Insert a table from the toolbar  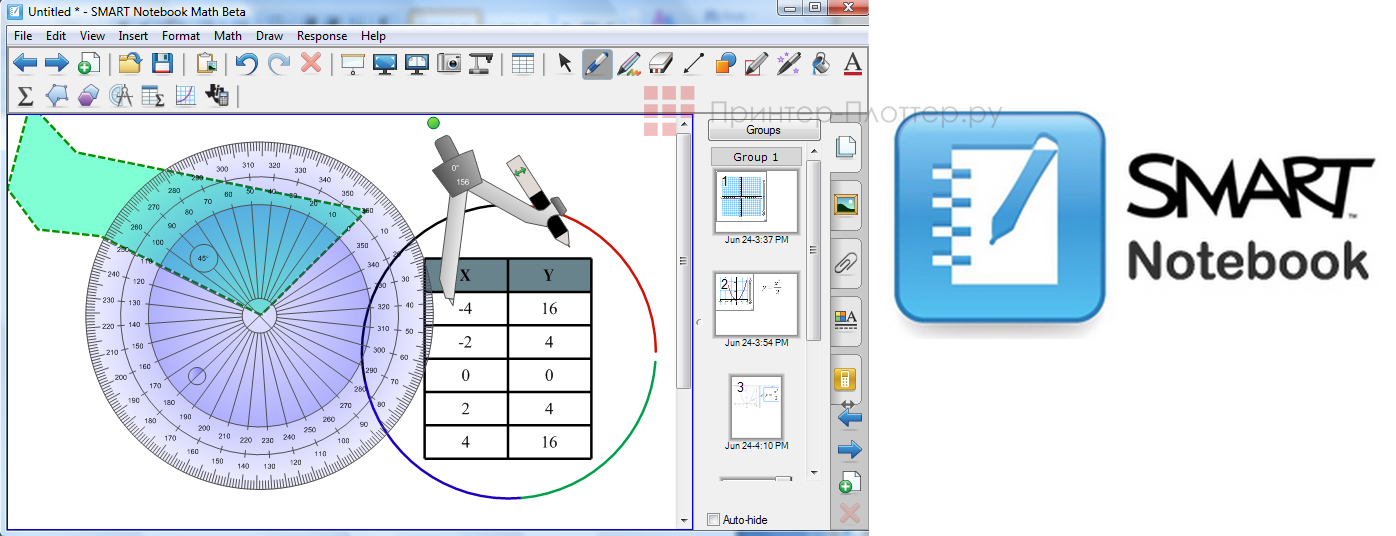tap(522, 64)
